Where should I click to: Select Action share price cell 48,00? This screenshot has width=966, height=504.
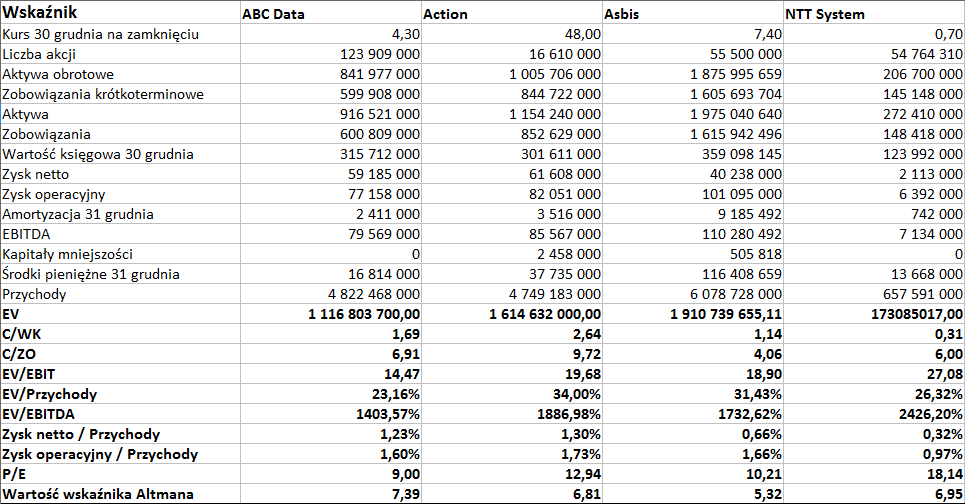tap(512, 34)
